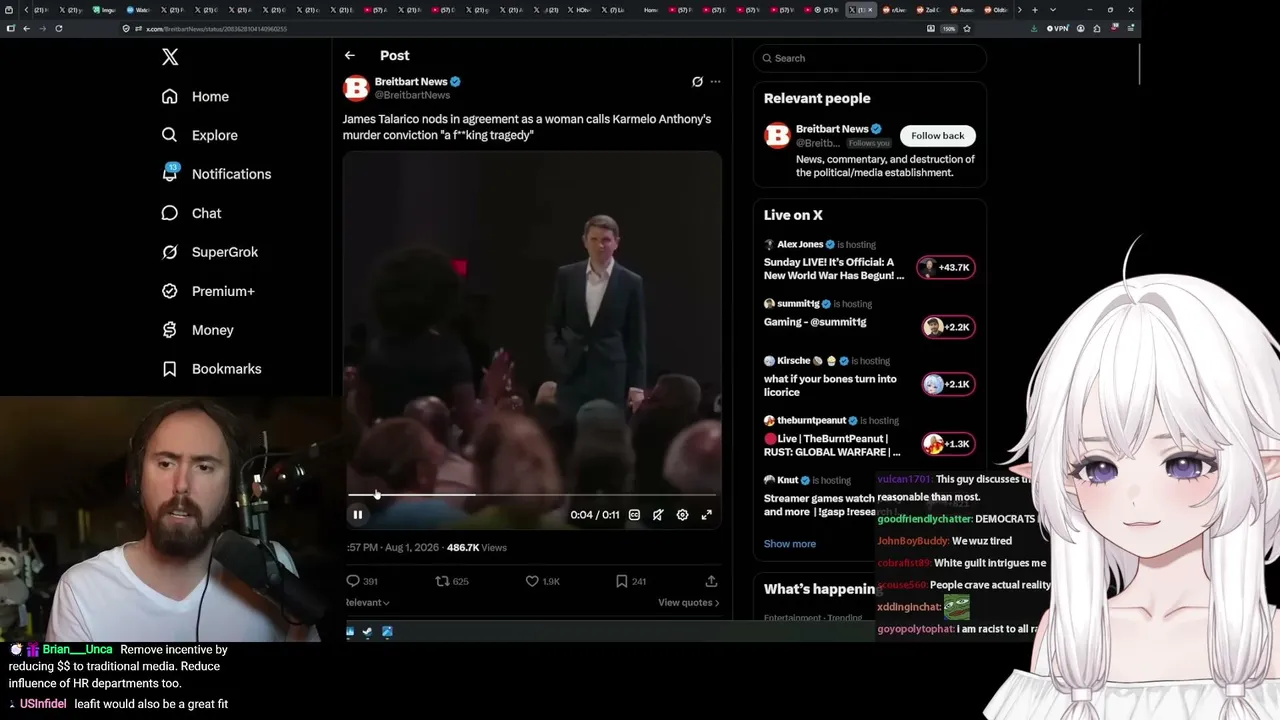
Task: Click the browser page scrollbar
Action: coord(1138,65)
